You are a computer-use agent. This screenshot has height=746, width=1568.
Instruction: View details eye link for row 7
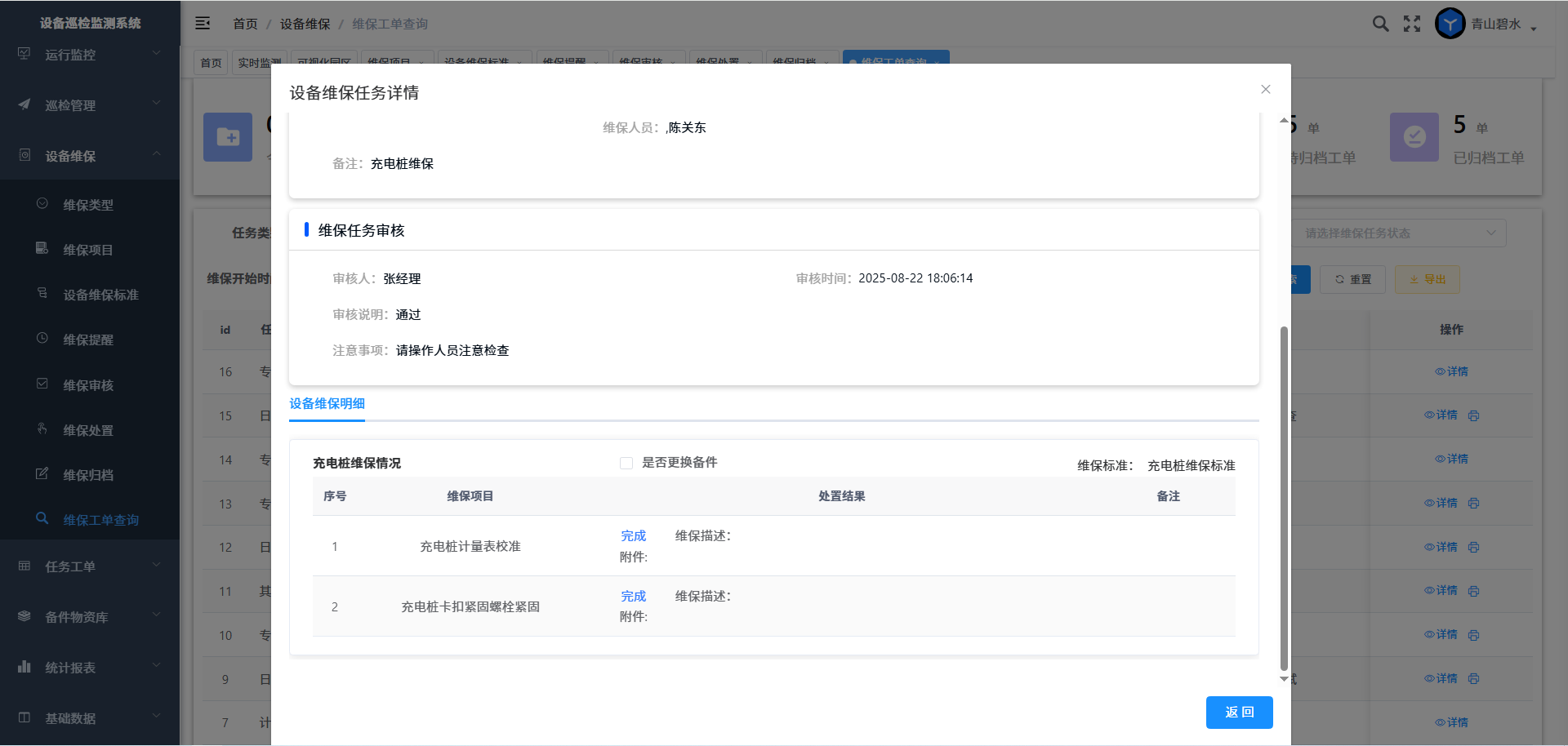pos(1451,722)
